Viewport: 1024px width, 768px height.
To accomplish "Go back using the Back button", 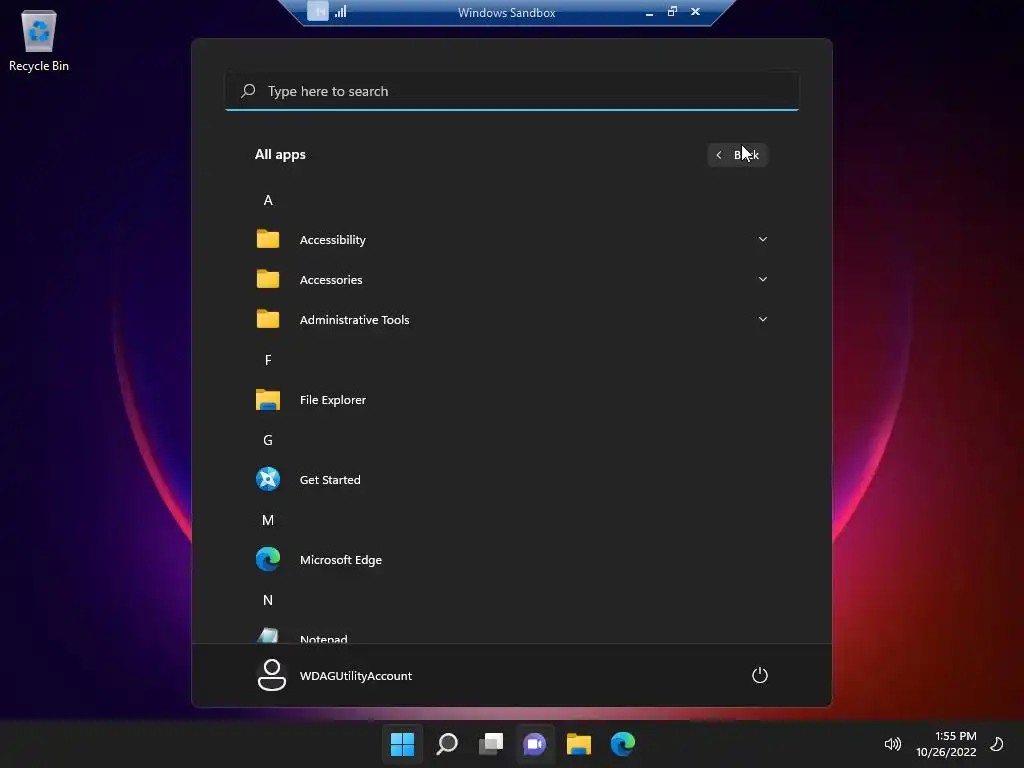I will (x=737, y=155).
